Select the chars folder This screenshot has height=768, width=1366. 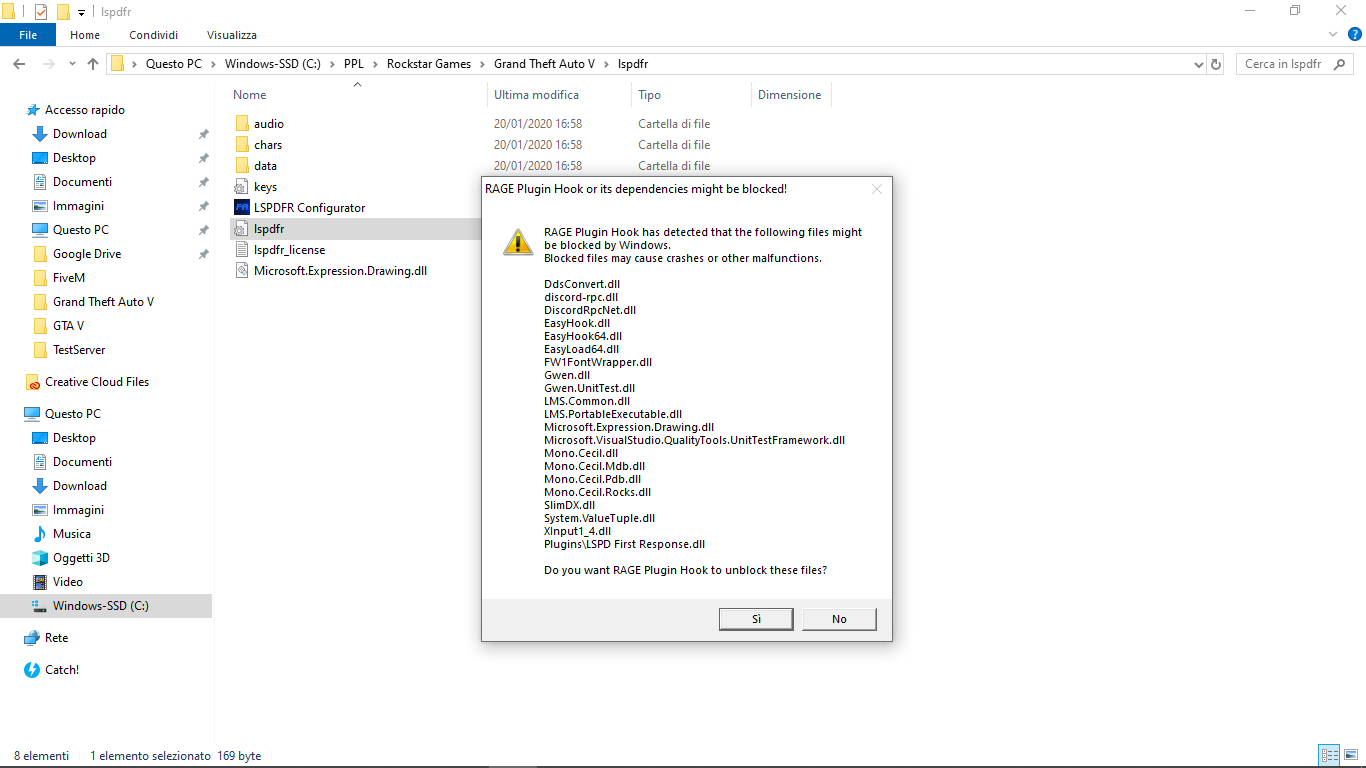(268, 145)
